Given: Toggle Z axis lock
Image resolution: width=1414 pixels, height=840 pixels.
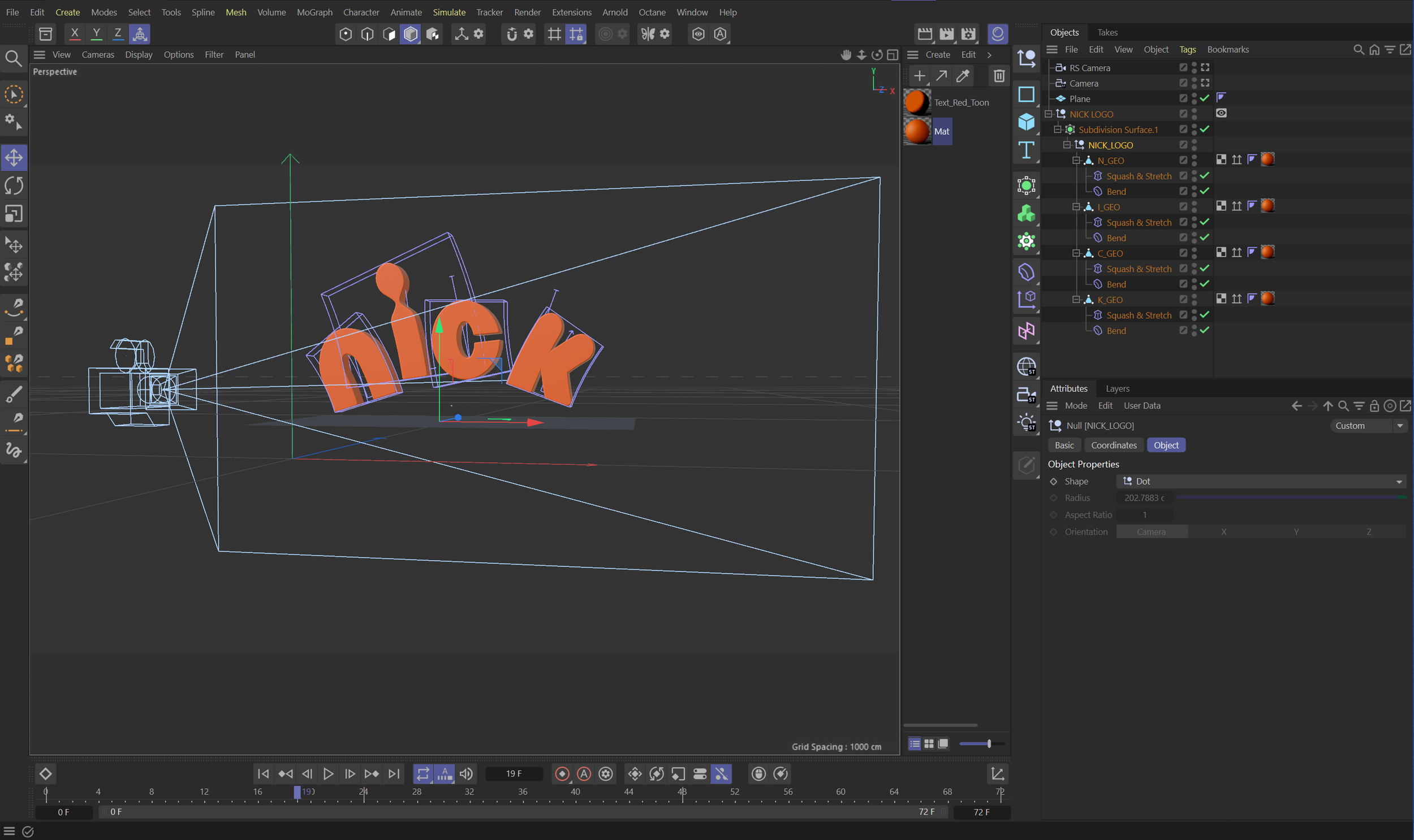Looking at the screenshot, I should [118, 34].
